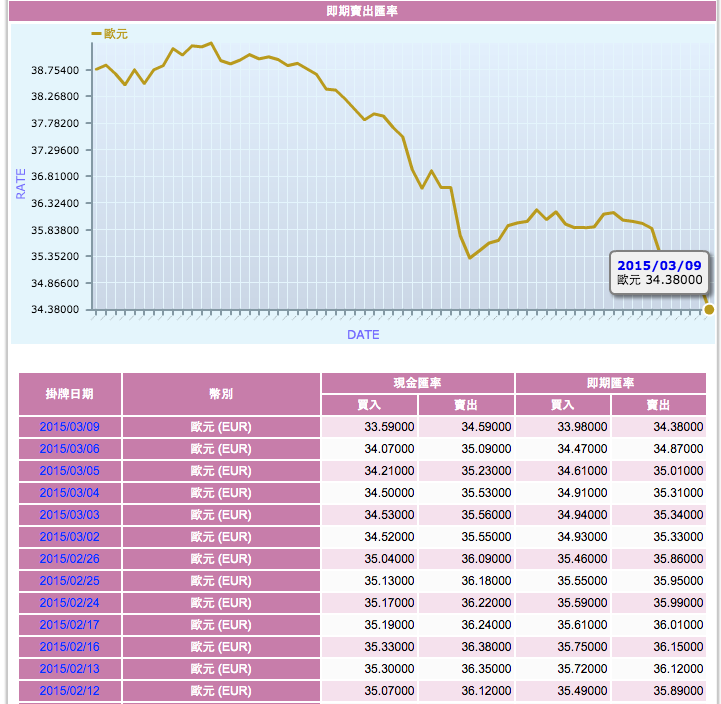Click the 36.15000 spot selling cell
The image size is (721, 704).
click(x=658, y=647)
